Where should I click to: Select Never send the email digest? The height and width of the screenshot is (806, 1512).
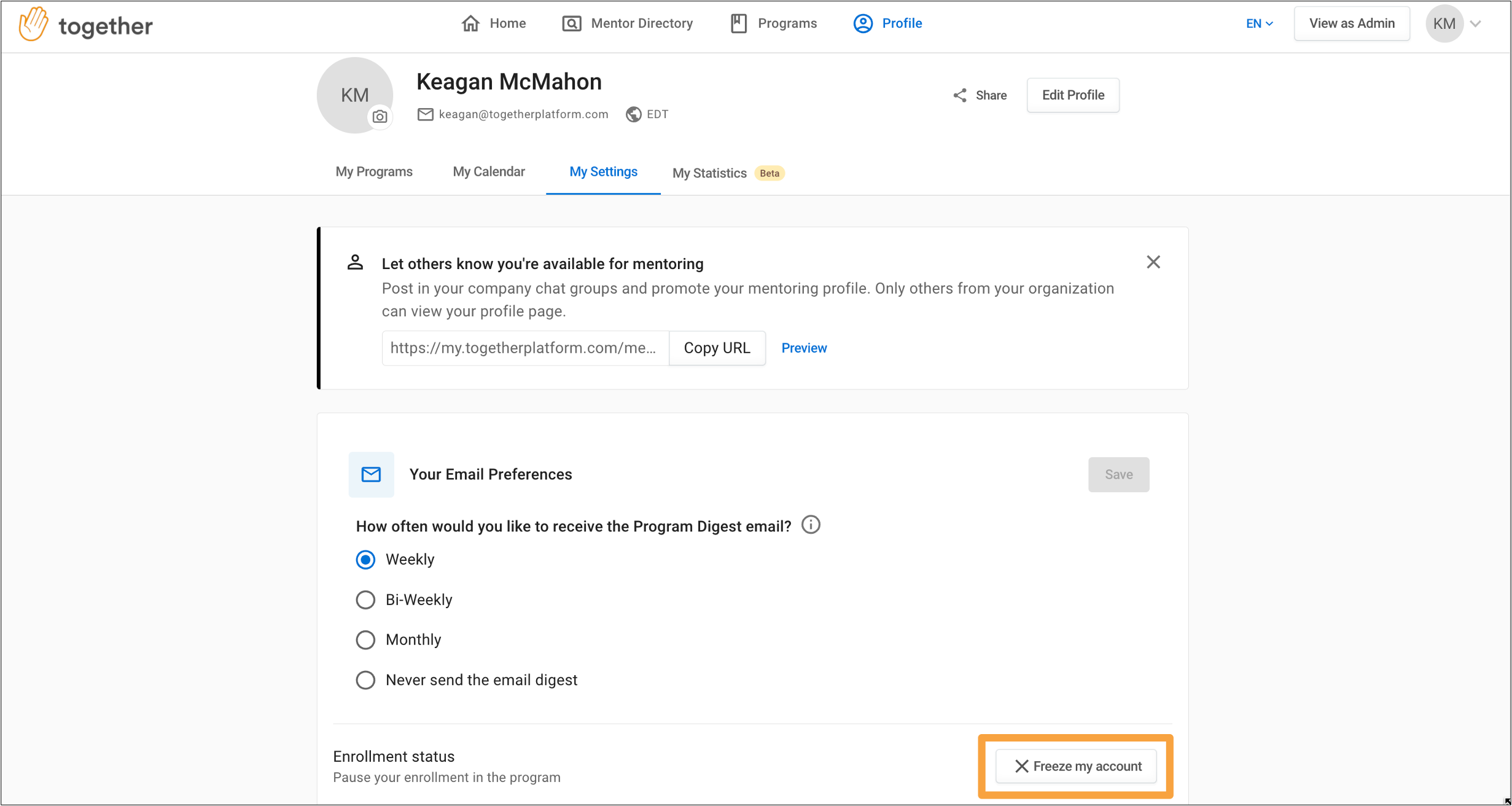tap(365, 680)
